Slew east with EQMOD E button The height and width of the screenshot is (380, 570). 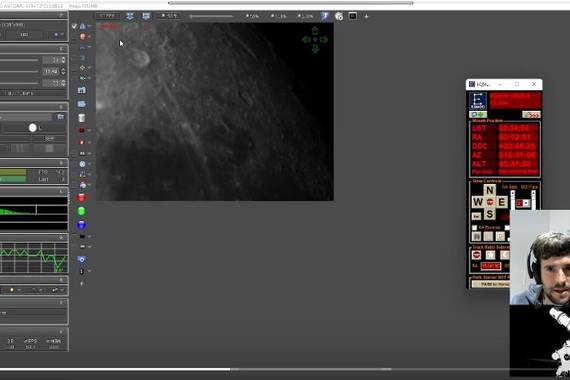pos(502,202)
